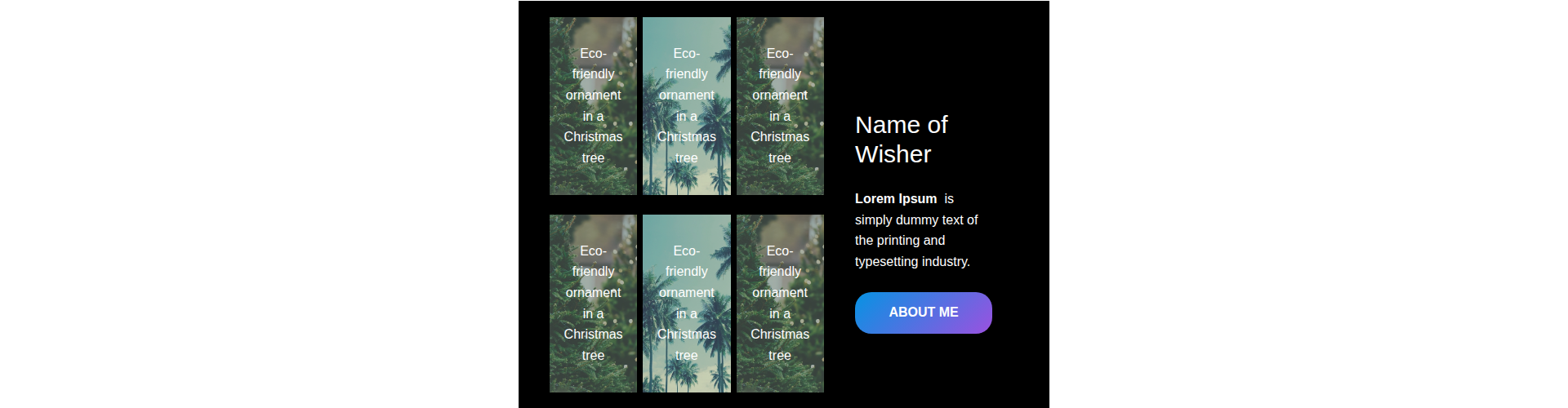Select the bottom-row left fir tree card

(x=593, y=304)
